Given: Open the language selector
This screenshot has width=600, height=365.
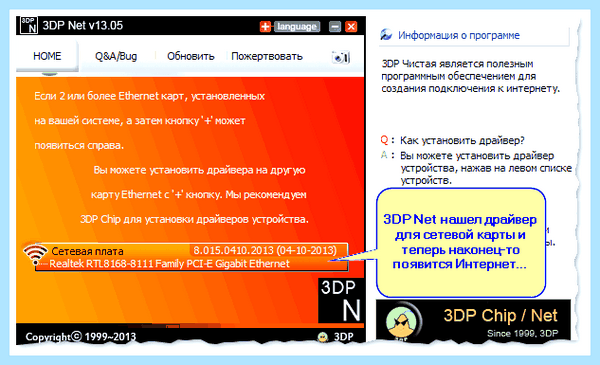Looking at the screenshot, I should pos(297,26).
